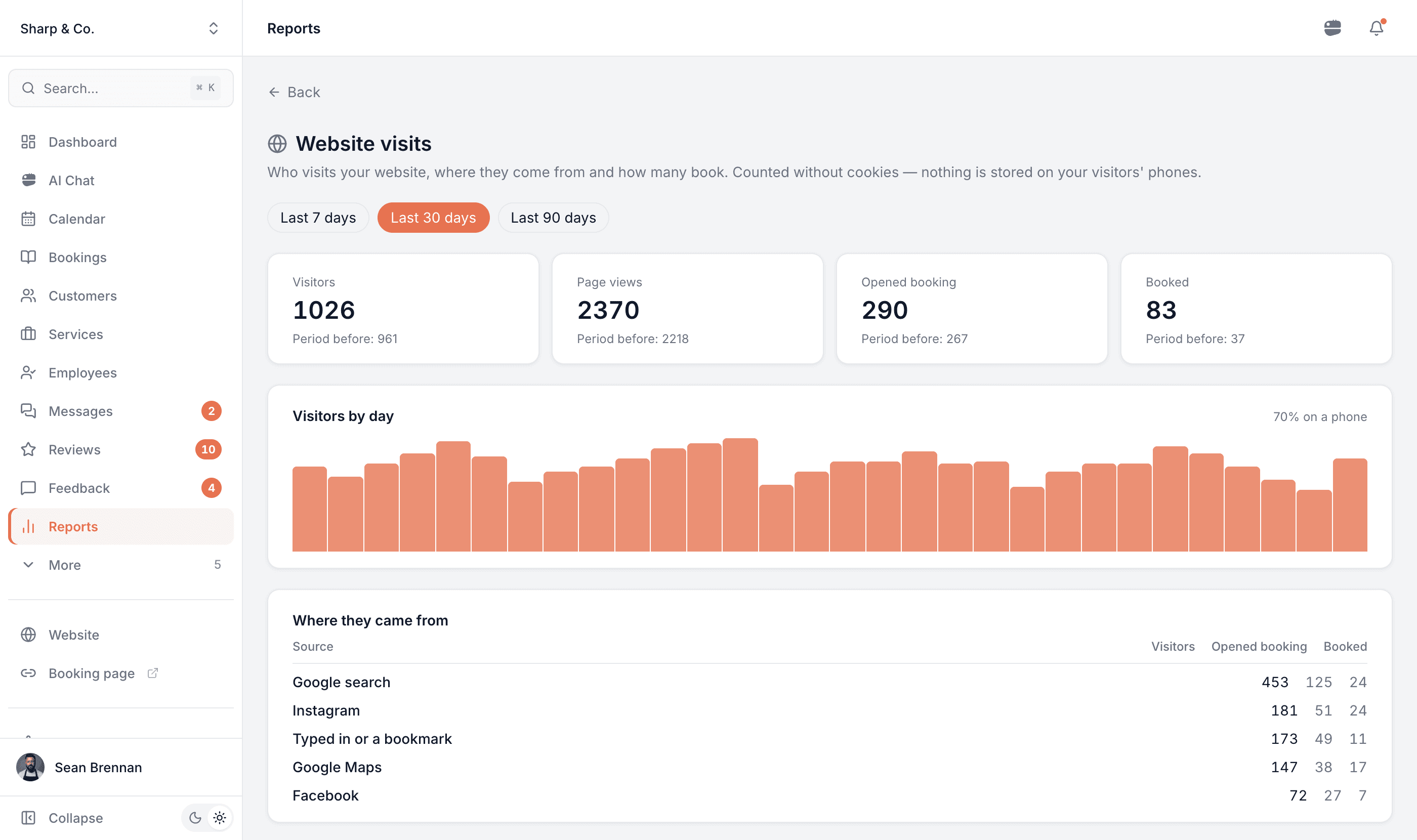The width and height of the screenshot is (1417, 840).
Task: Click the Employees user-check icon
Action: [28, 373]
